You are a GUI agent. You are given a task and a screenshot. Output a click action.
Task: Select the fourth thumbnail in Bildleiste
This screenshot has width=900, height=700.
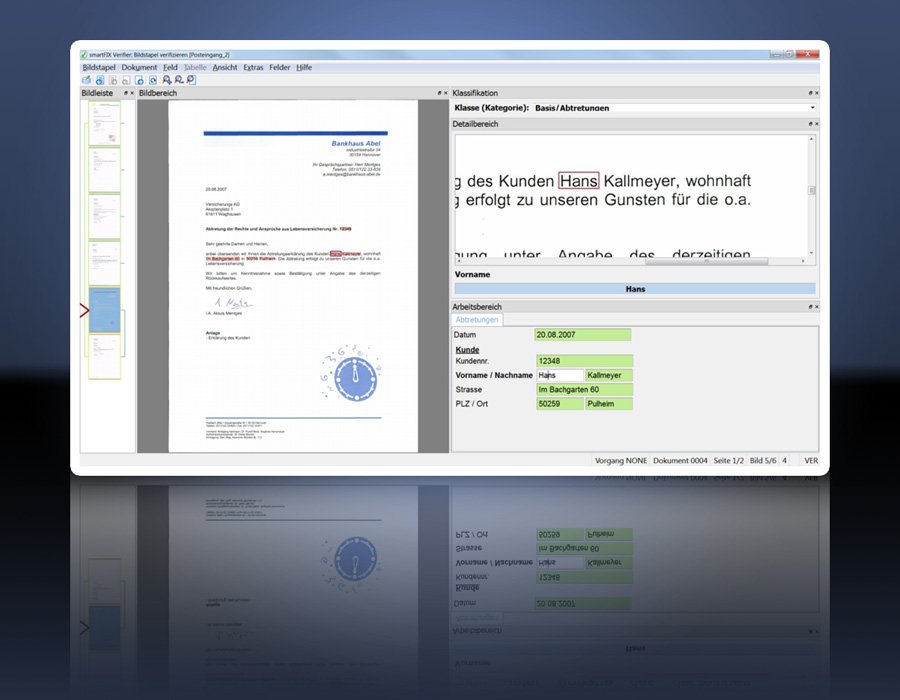point(104,263)
